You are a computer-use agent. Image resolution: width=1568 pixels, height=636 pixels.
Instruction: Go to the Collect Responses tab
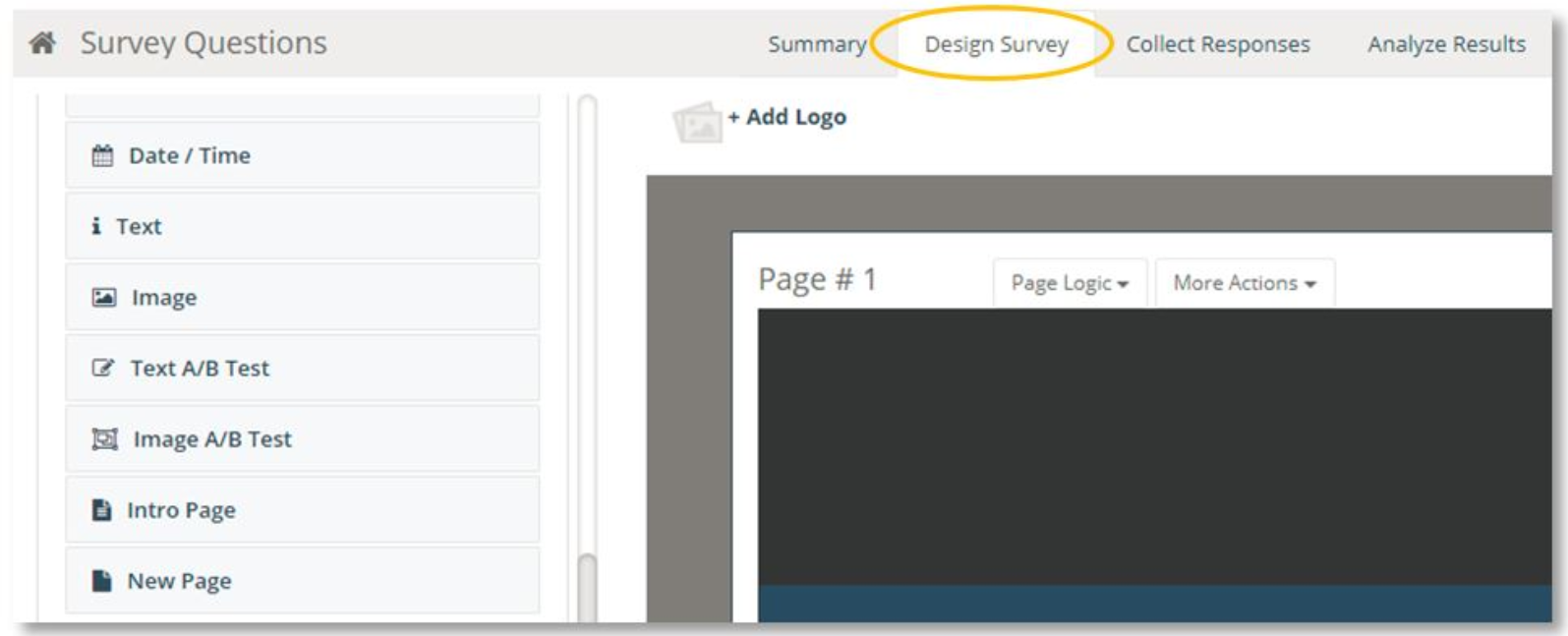pos(1217,44)
